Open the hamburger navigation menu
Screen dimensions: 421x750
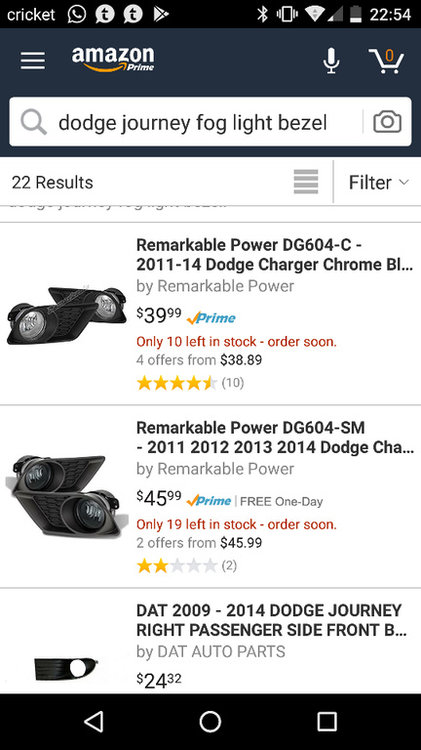click(x=33, y=61)
